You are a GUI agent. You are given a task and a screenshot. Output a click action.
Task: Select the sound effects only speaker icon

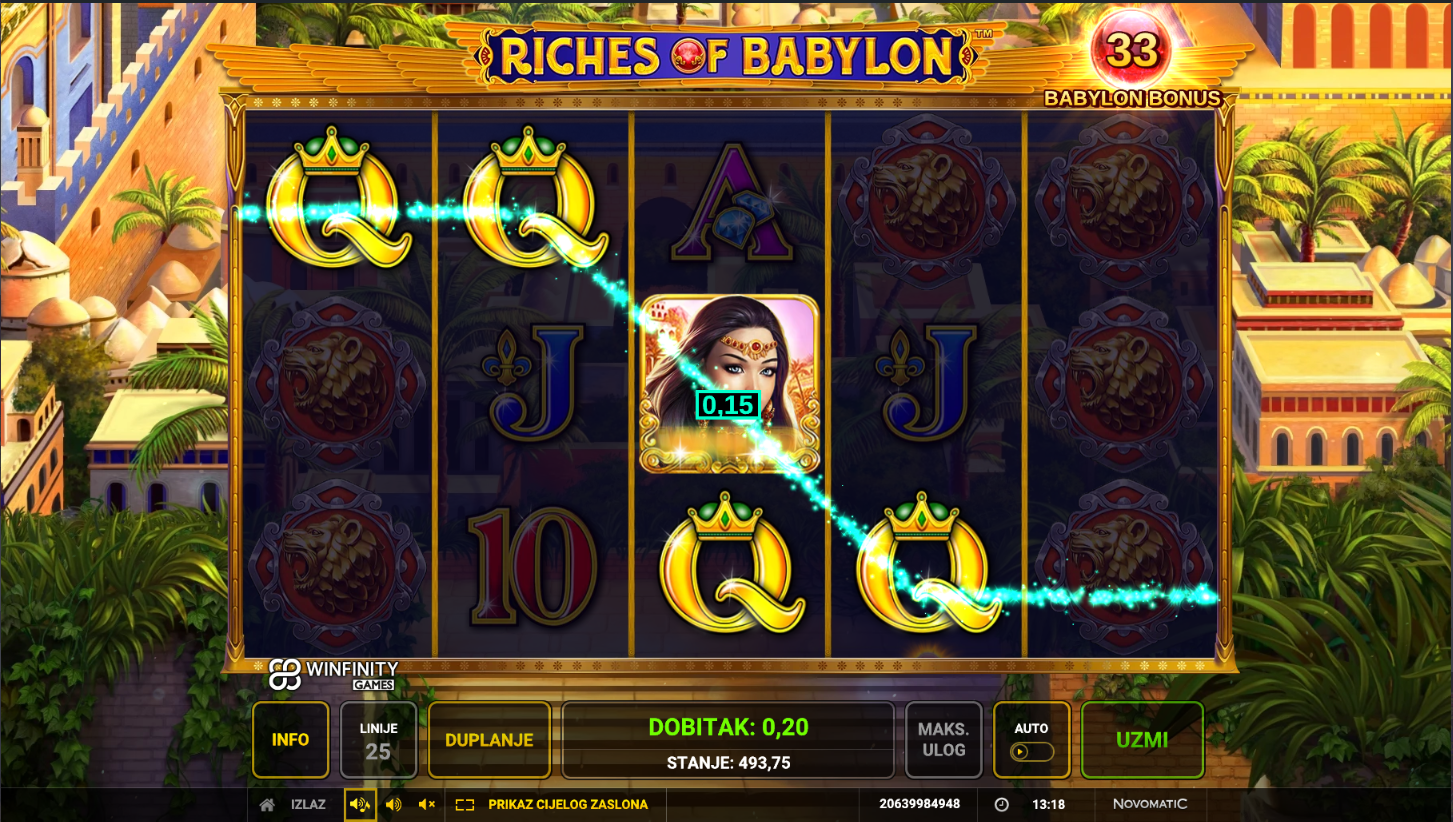pyautogui.click(x=394, y=804)
